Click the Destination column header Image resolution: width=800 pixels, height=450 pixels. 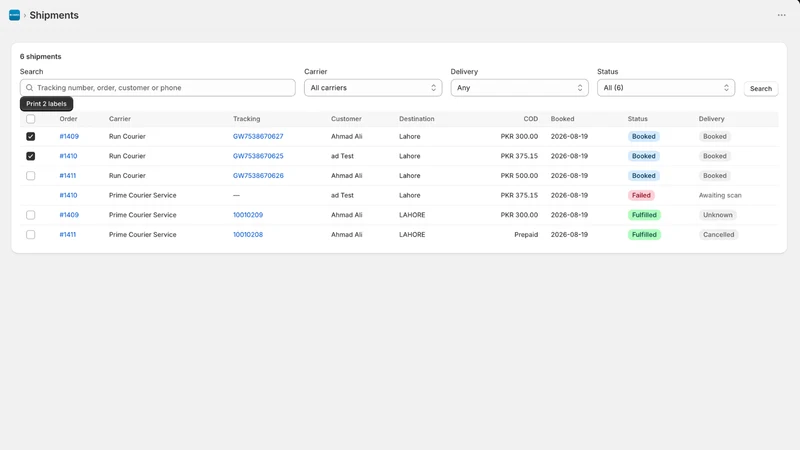point(417,119)
